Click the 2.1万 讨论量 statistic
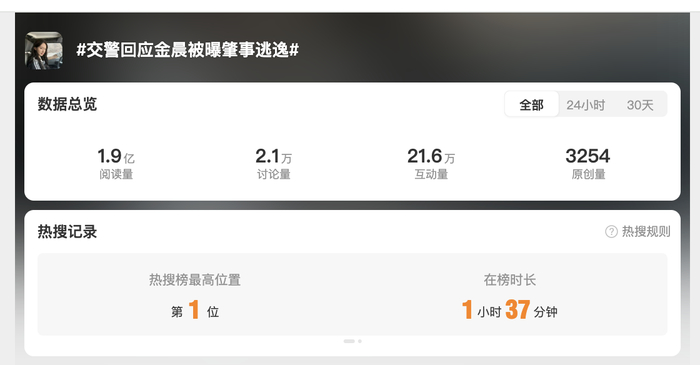700x365 pixels. click(274, 163)
